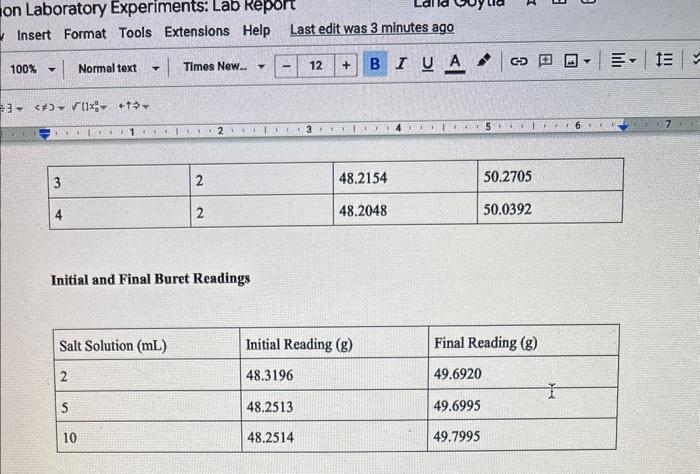
Task: Click the Initial Reading (g) header cell
Action: (x=334, y=344)
